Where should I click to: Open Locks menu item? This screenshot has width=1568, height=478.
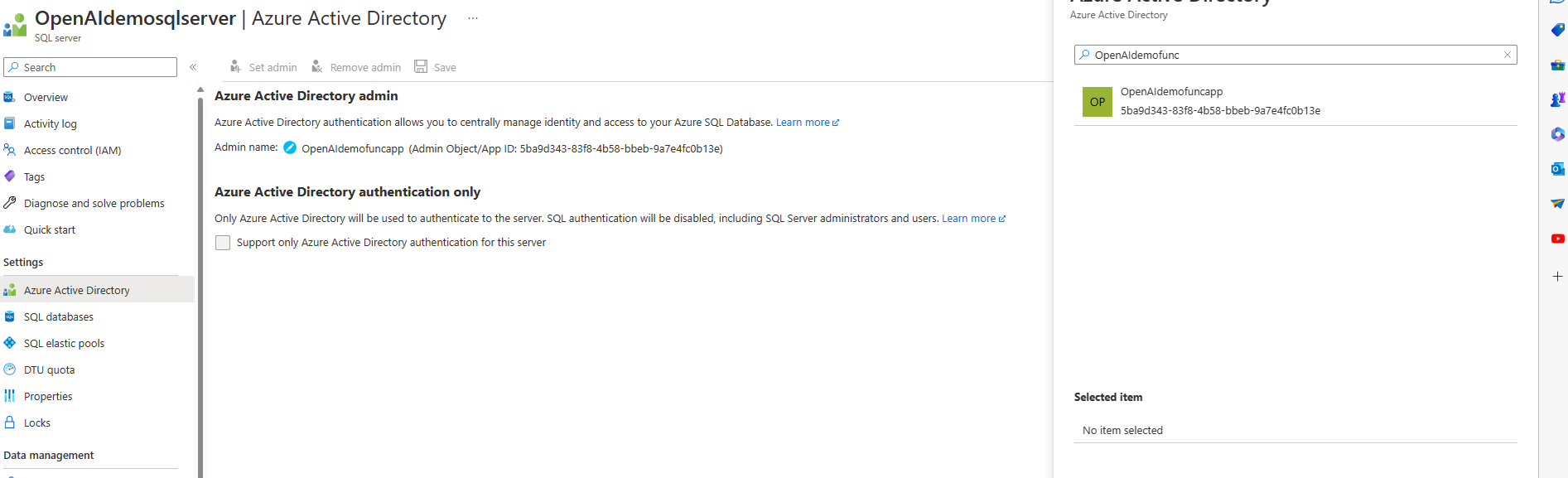(x=37, y=422)
